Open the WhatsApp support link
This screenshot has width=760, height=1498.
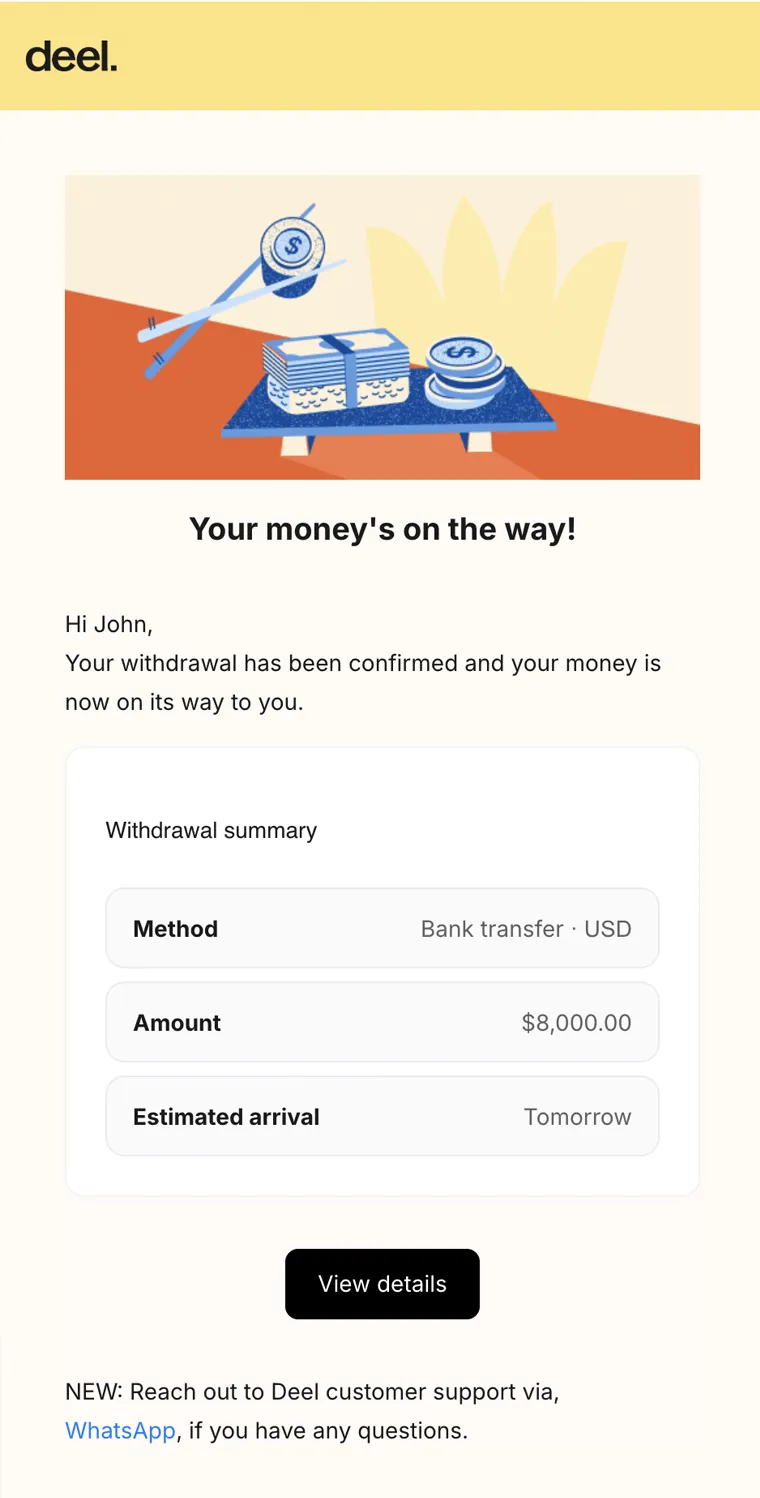point(120,1431)
